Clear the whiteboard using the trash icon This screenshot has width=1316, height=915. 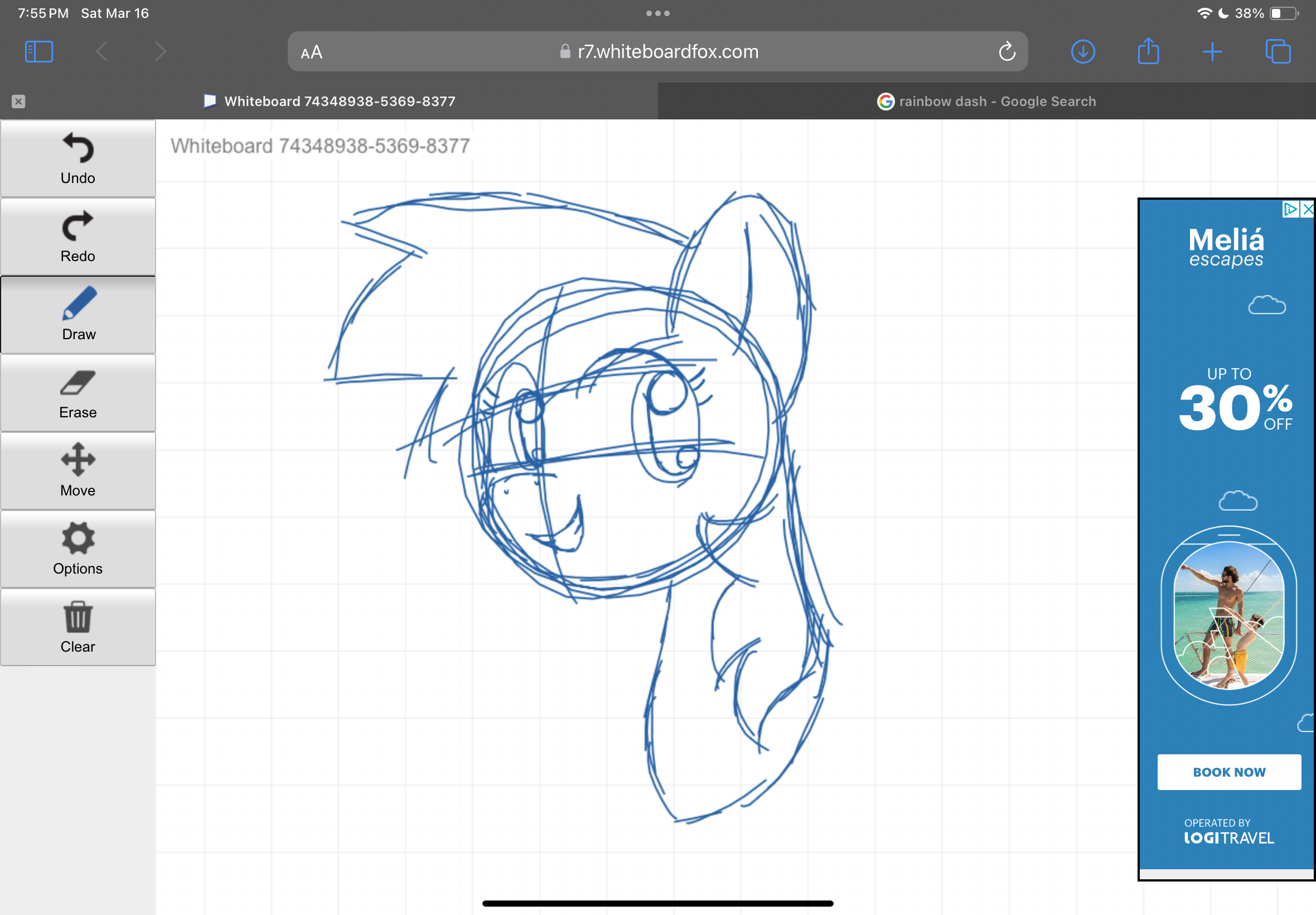78,618
